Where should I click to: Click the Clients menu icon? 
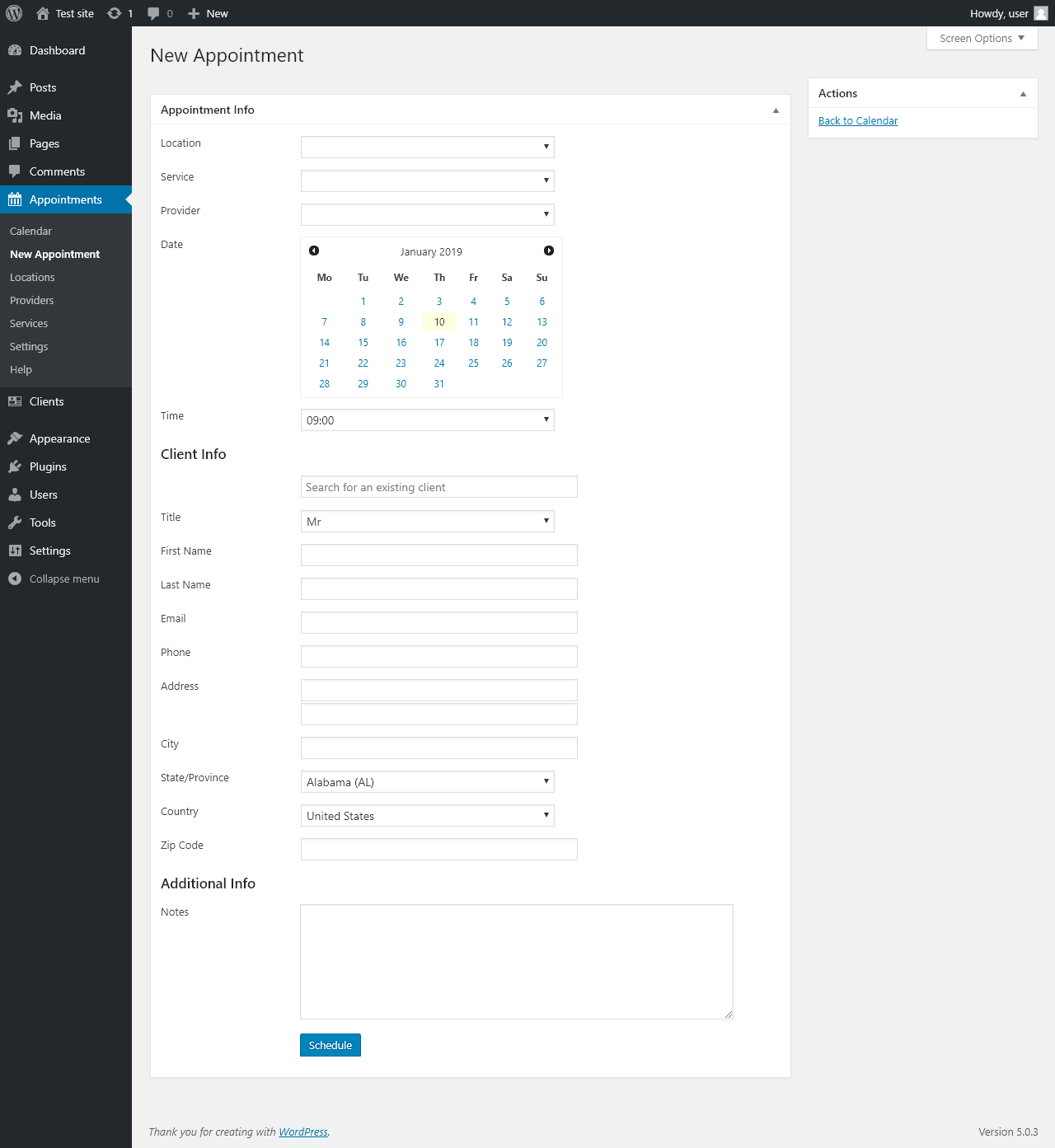click(x=15, y=401)
